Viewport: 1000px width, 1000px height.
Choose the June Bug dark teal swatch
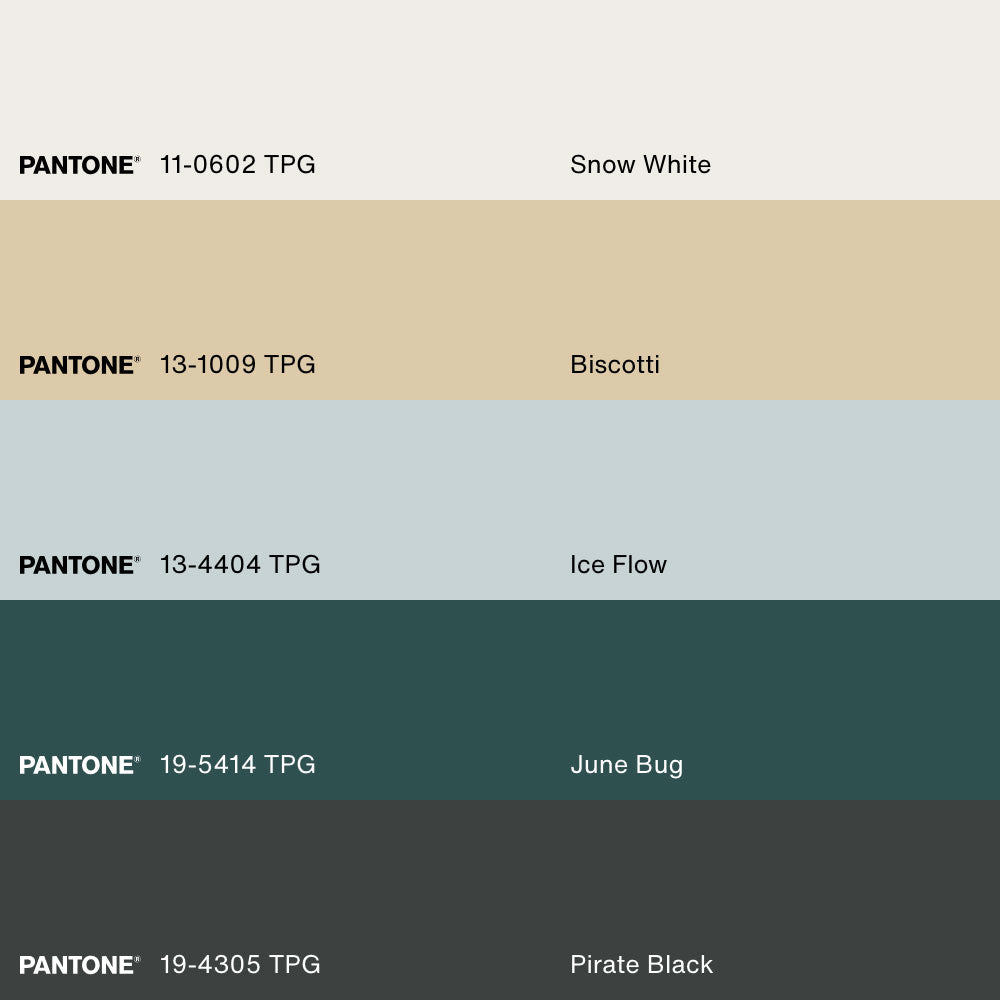coord(500,680)
